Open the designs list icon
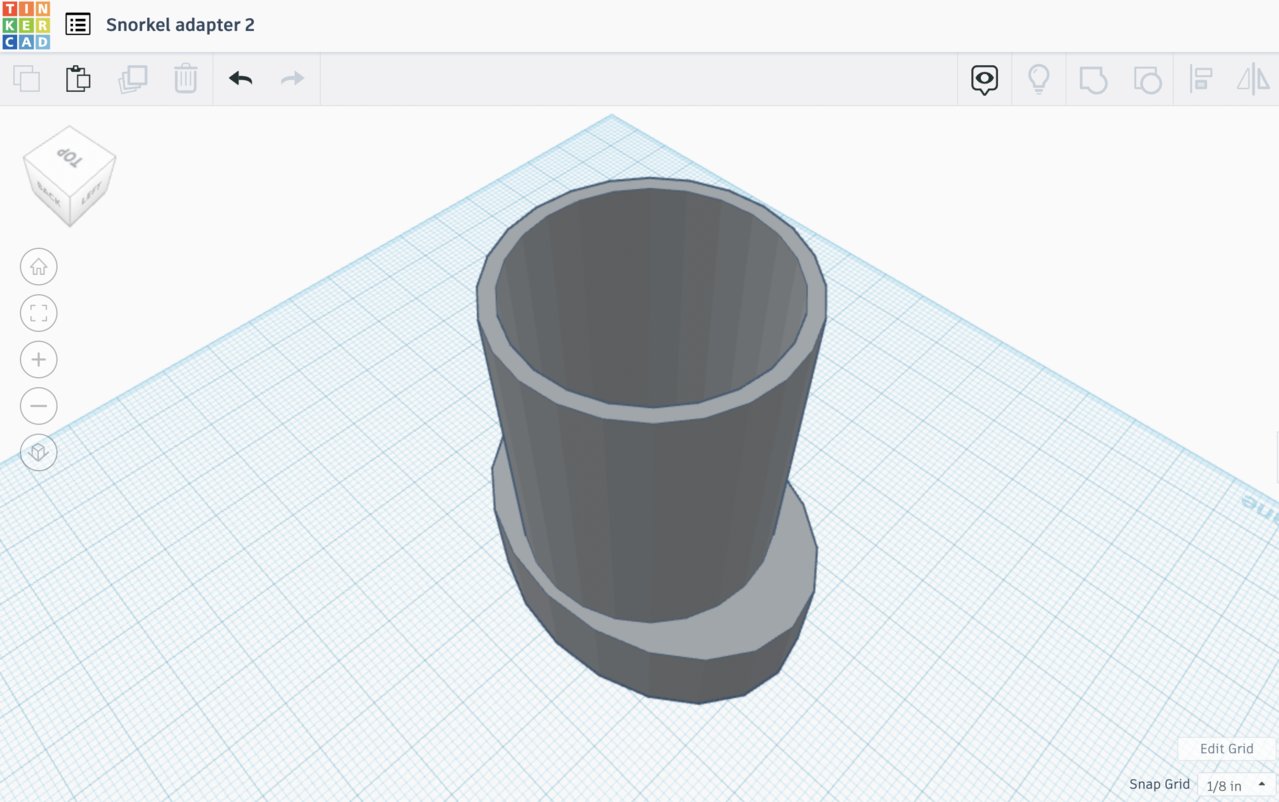The image size is (1279, 802). point(78,25)
